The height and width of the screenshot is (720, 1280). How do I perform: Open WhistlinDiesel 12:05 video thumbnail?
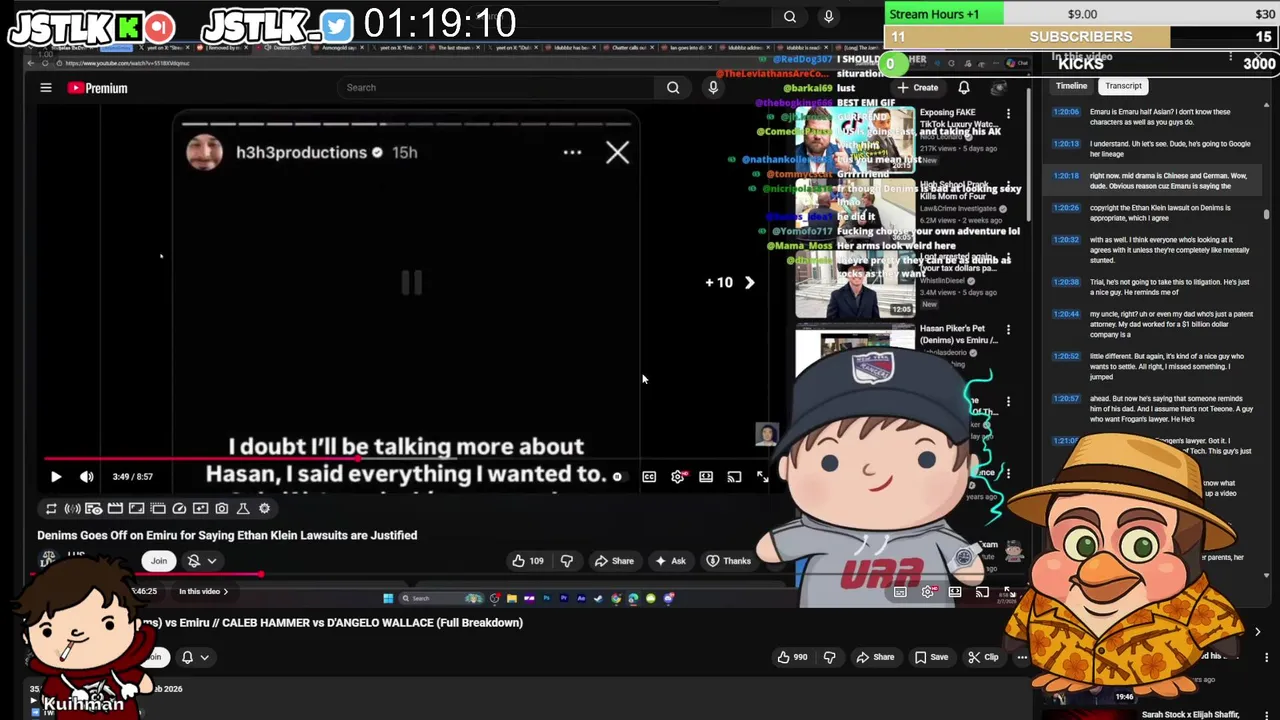855,285
